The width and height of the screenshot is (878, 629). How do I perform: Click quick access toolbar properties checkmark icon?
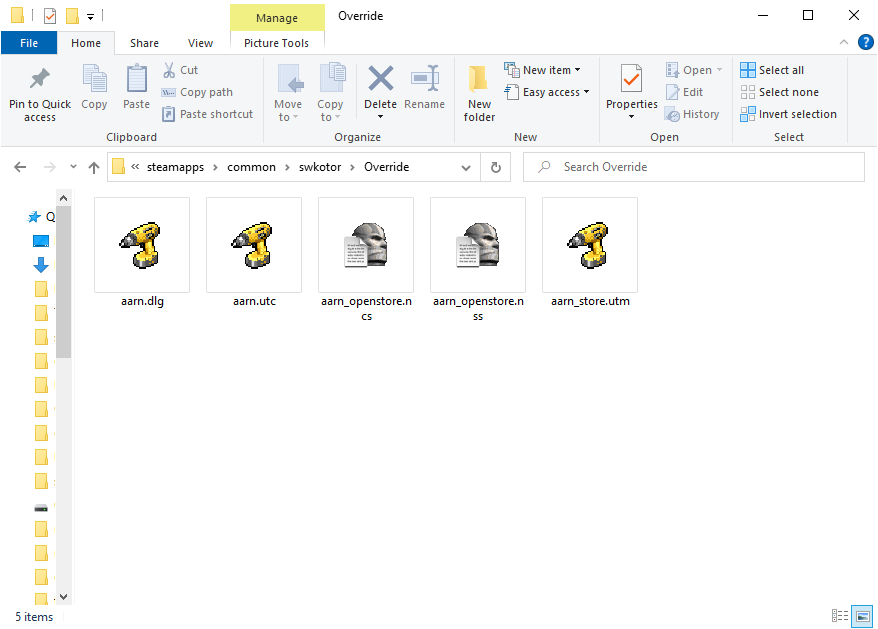pos(50,16)
